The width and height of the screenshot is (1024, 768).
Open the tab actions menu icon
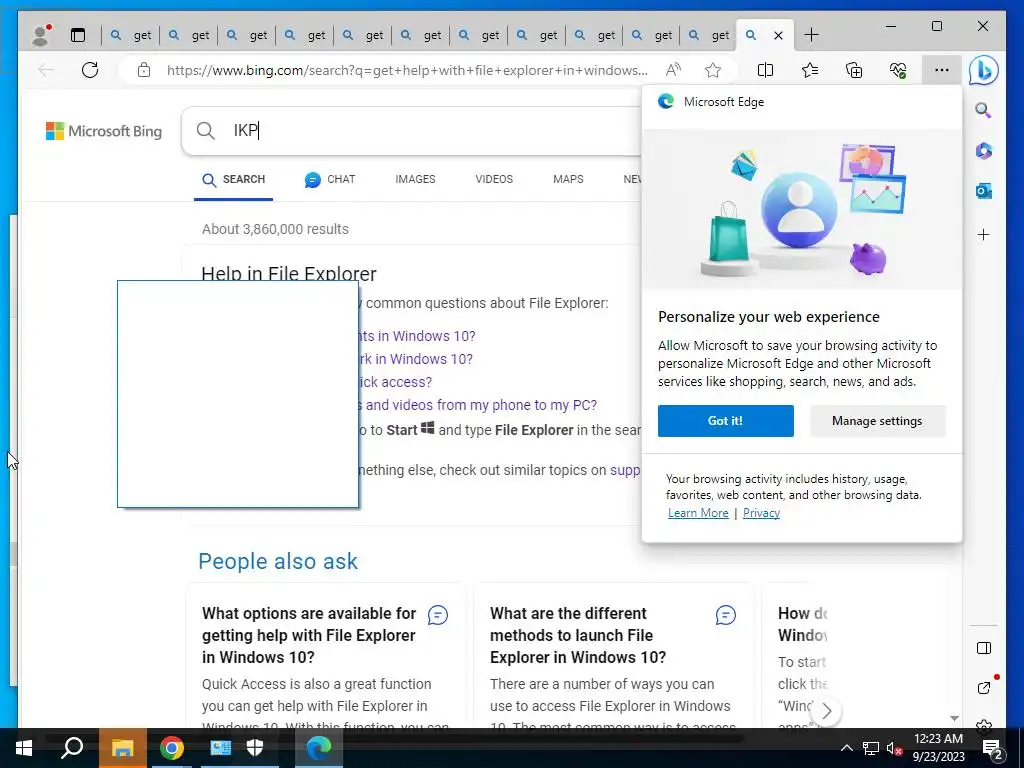tap(78, 35)
